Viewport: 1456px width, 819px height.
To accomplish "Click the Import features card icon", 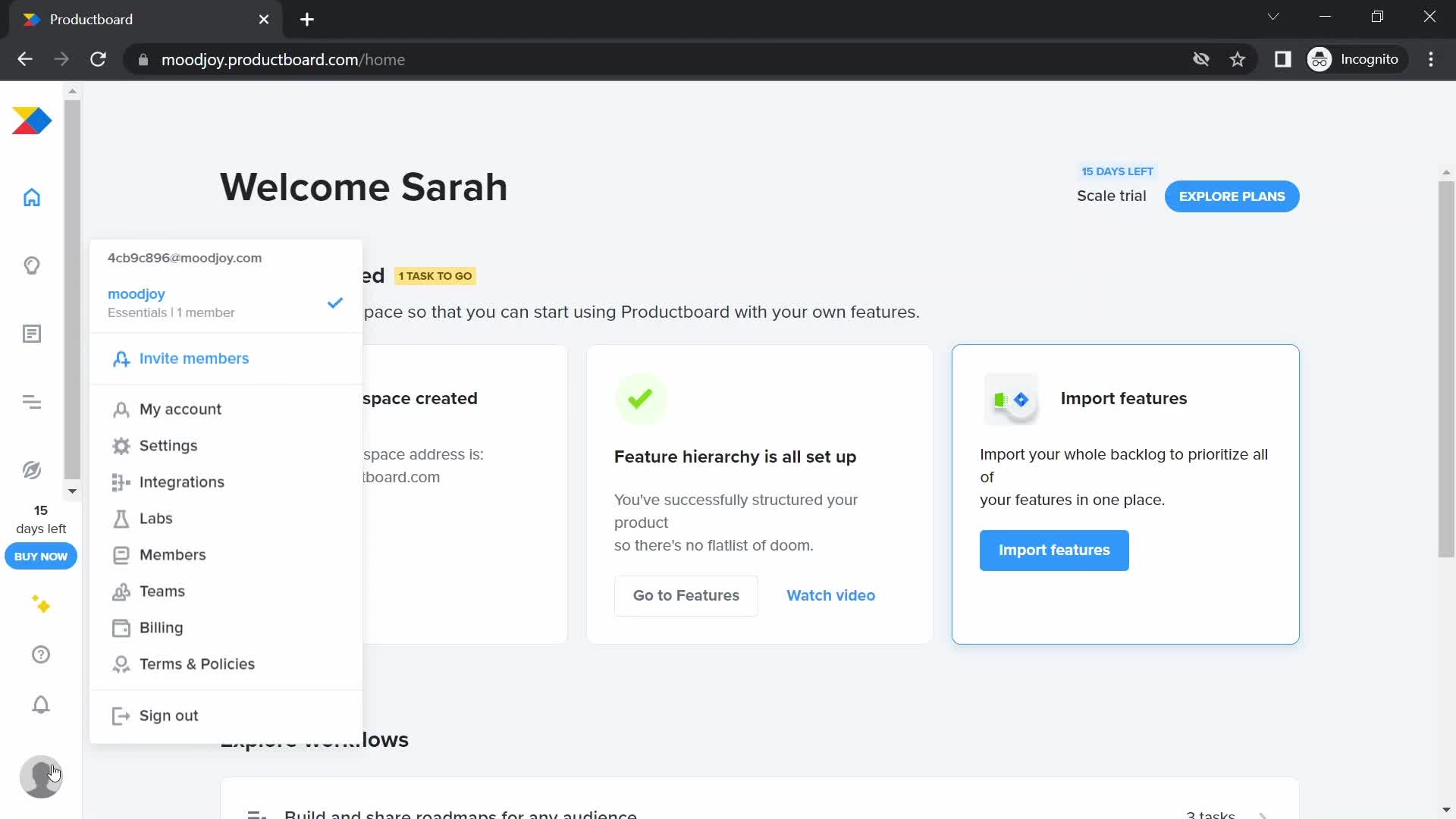I will pyautogui.click(x=1011, y=400).
